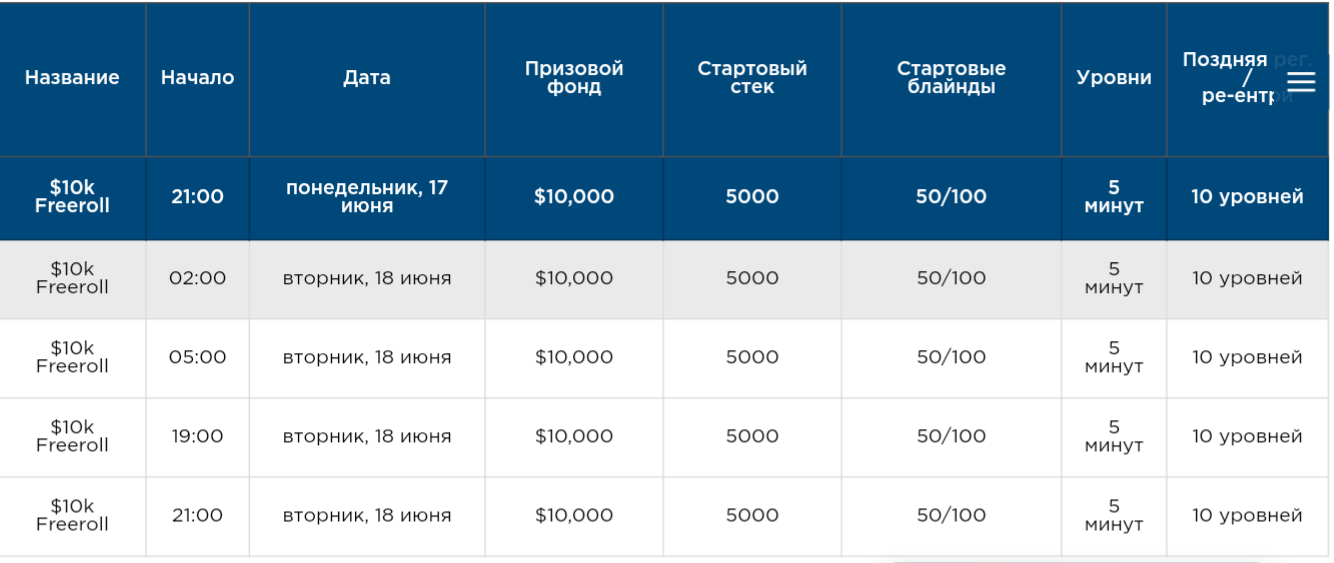Viewport: 1334px width, 563px height.
Task: Select the "понедельник, 17 июня" date cell
Action: [366, 197]
